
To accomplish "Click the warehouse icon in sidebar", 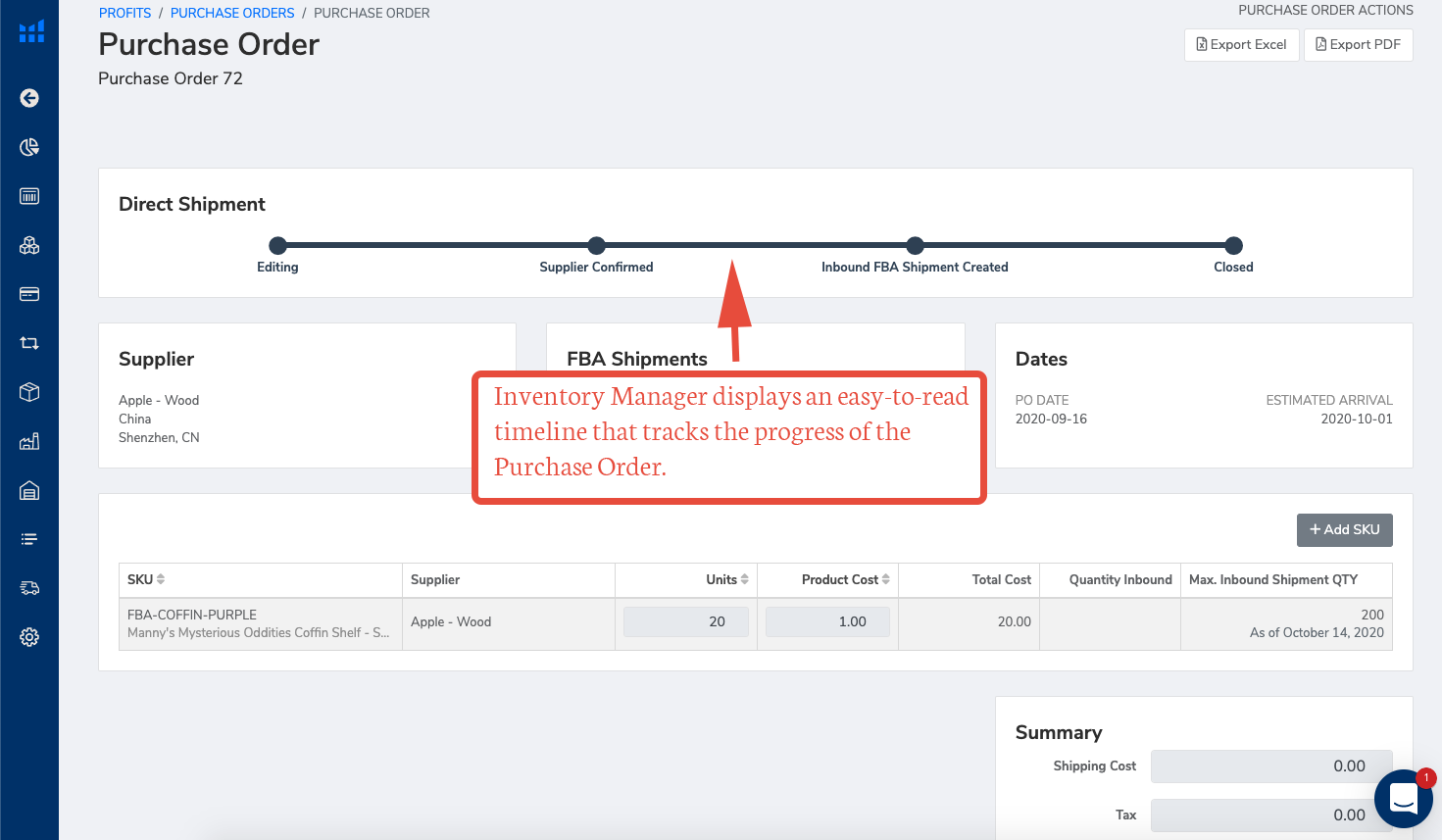I will click(x=29, y=490).
